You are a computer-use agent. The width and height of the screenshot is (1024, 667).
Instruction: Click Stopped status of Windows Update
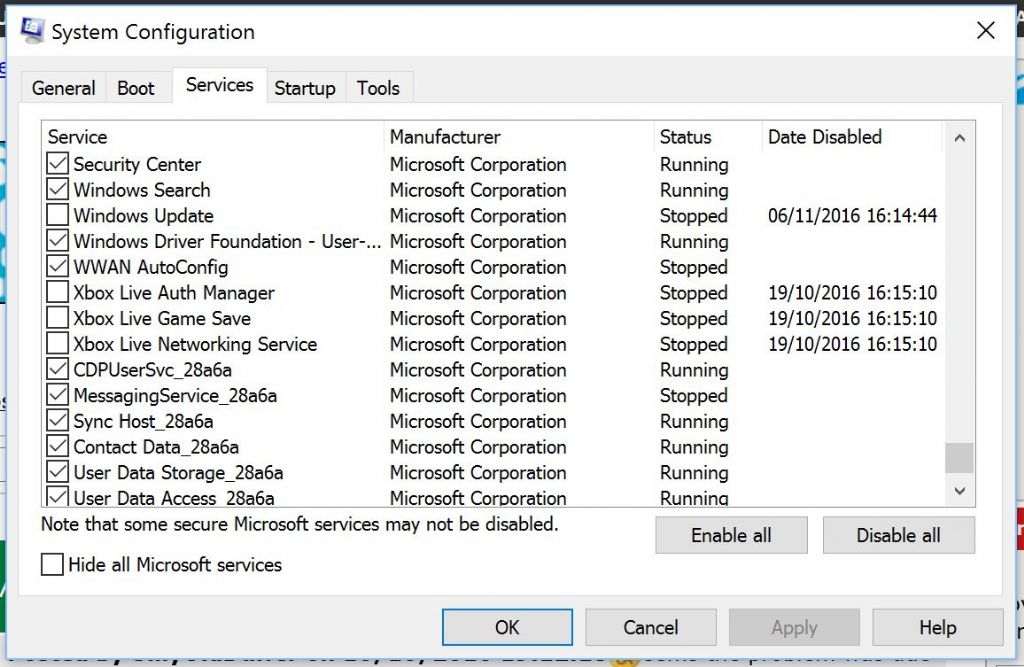(x=694, y=216)
